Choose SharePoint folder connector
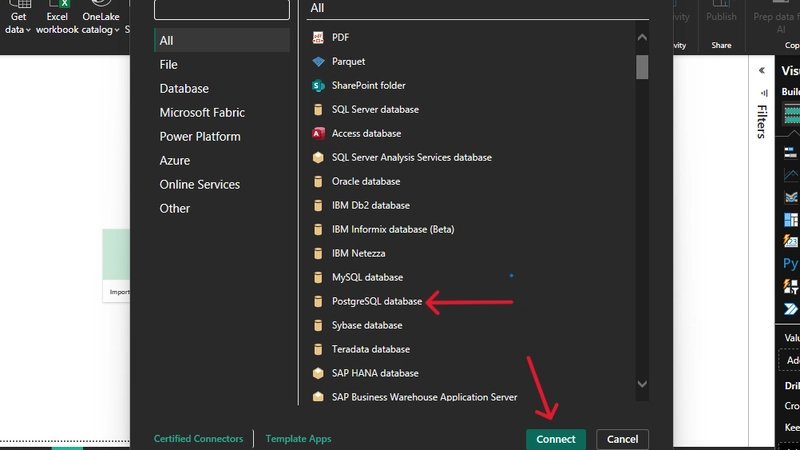This screenshot has height=450, width=800. (368, 85)
